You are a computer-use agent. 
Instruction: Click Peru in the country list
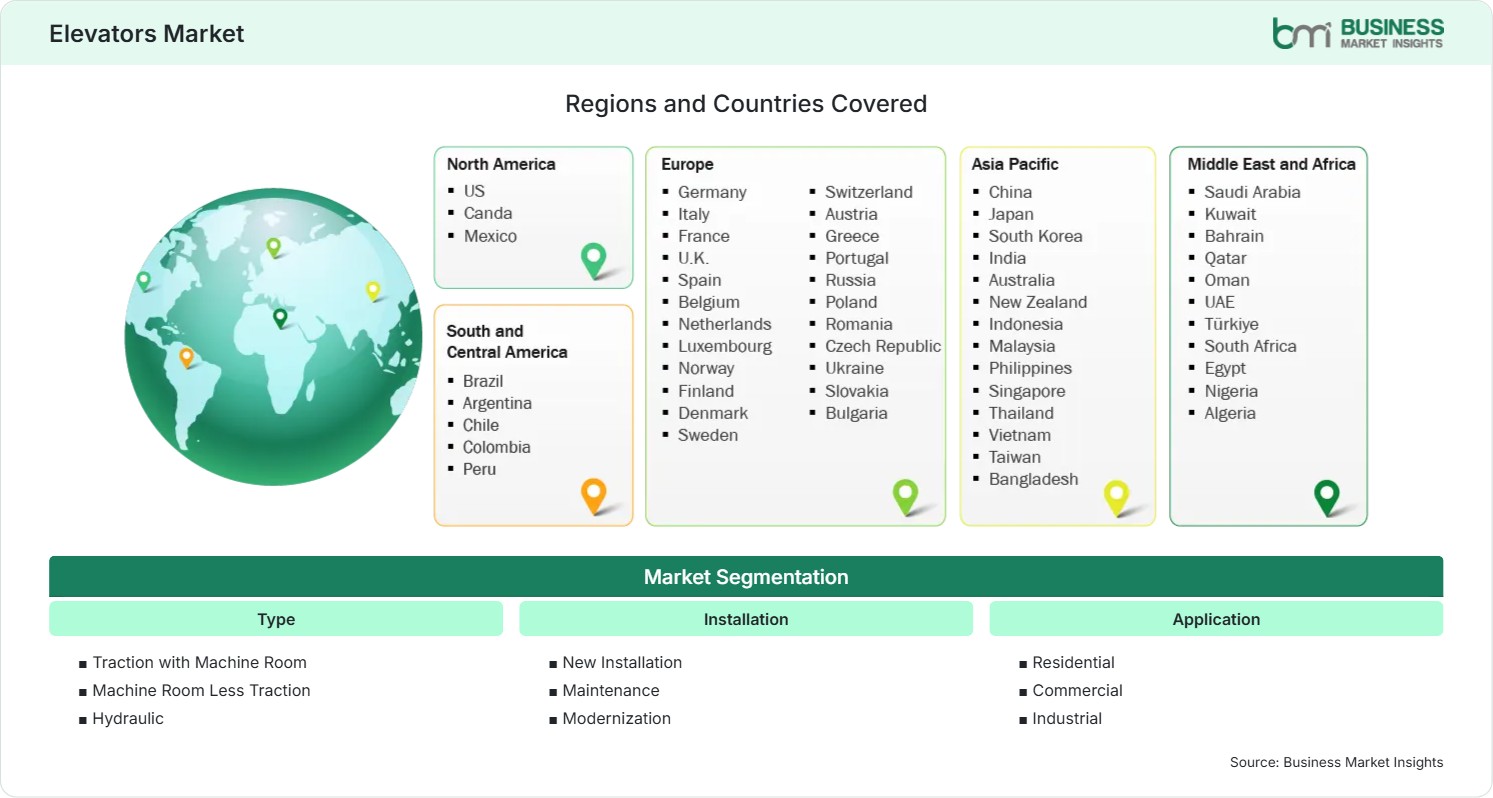click(479, 469)
